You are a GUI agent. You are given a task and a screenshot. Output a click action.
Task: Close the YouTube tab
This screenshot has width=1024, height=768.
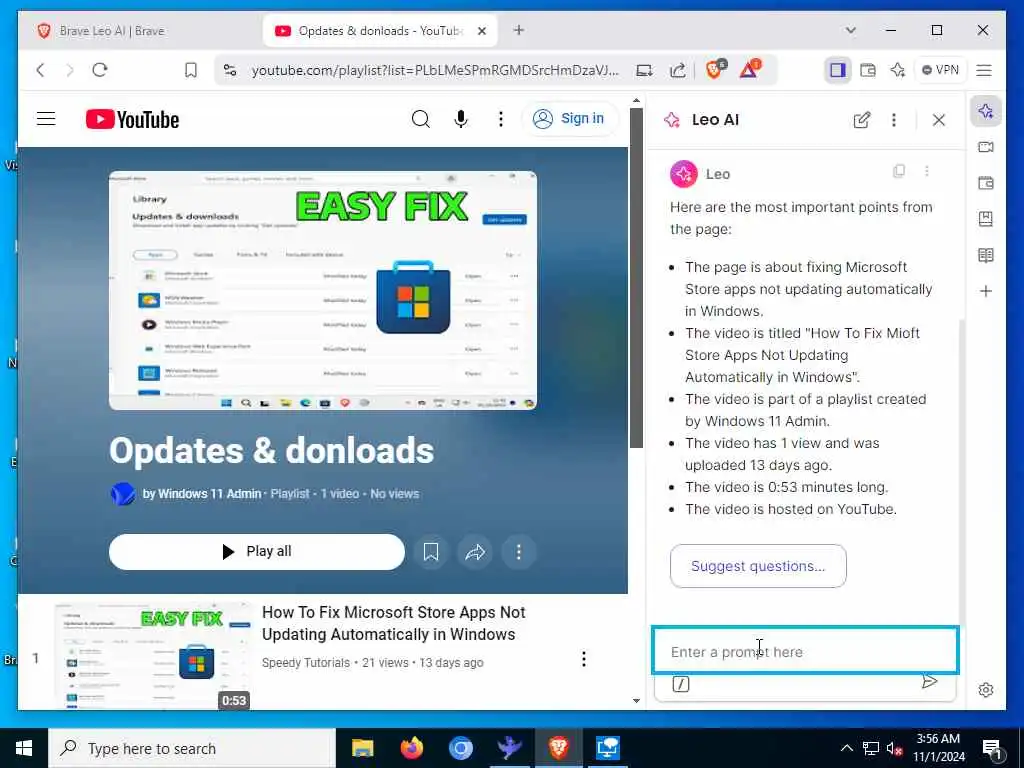pos(482,31)
